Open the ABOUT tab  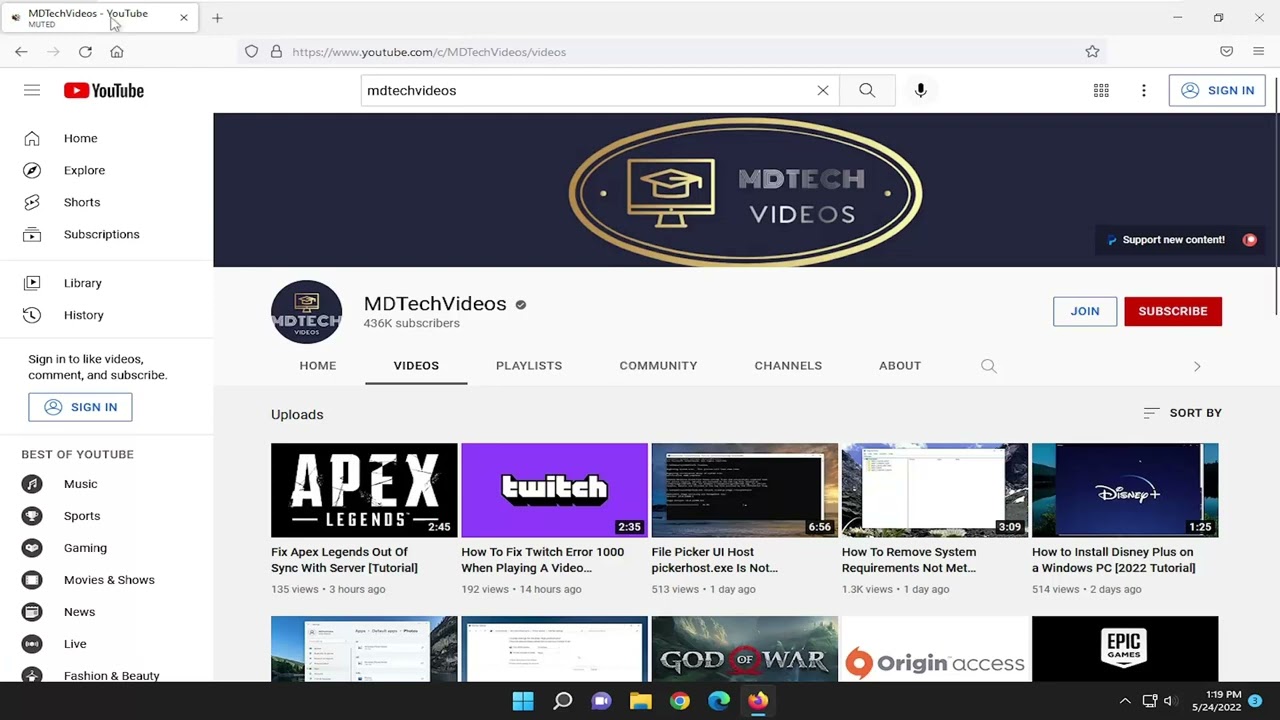coord(900,365)
